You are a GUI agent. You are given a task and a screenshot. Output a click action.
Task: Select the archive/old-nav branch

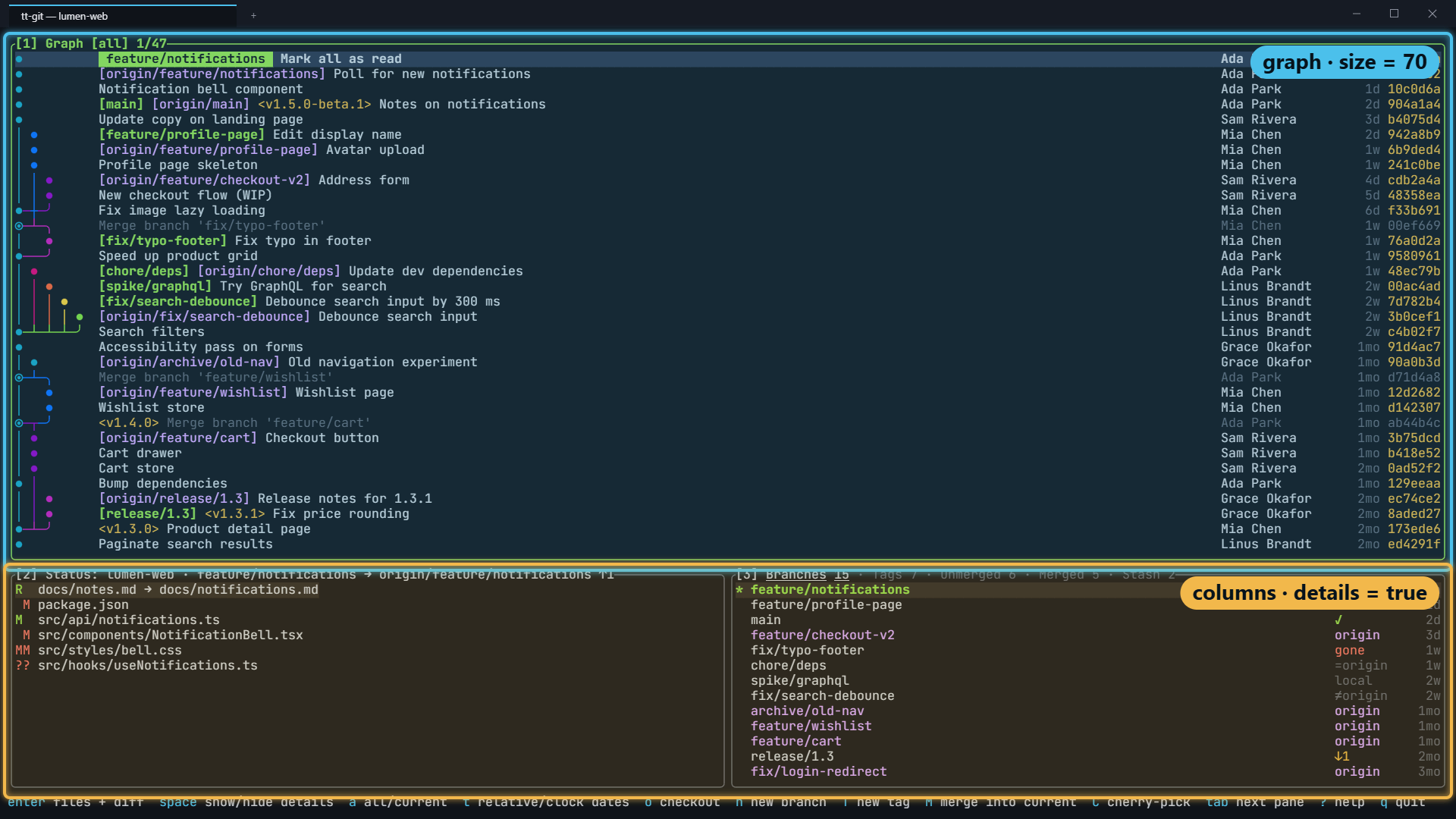coord(1088,711)
